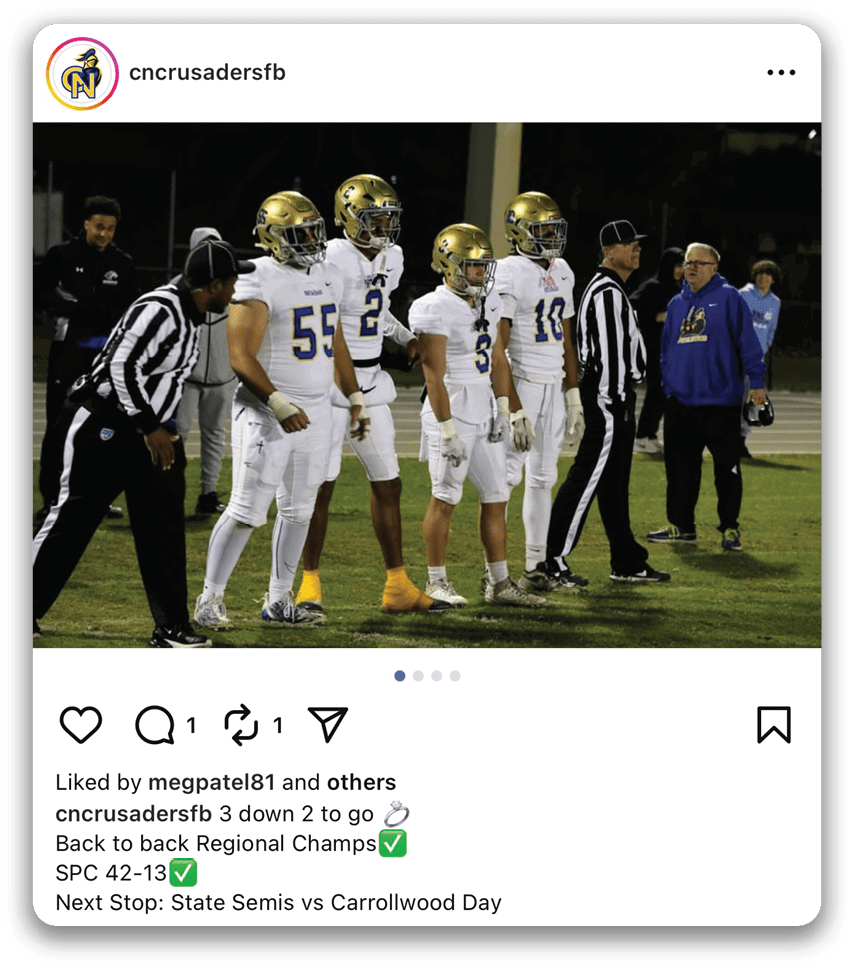Open megpatel81's profile
This screenshot has height=968, width=854.
(x=211, y=782)
